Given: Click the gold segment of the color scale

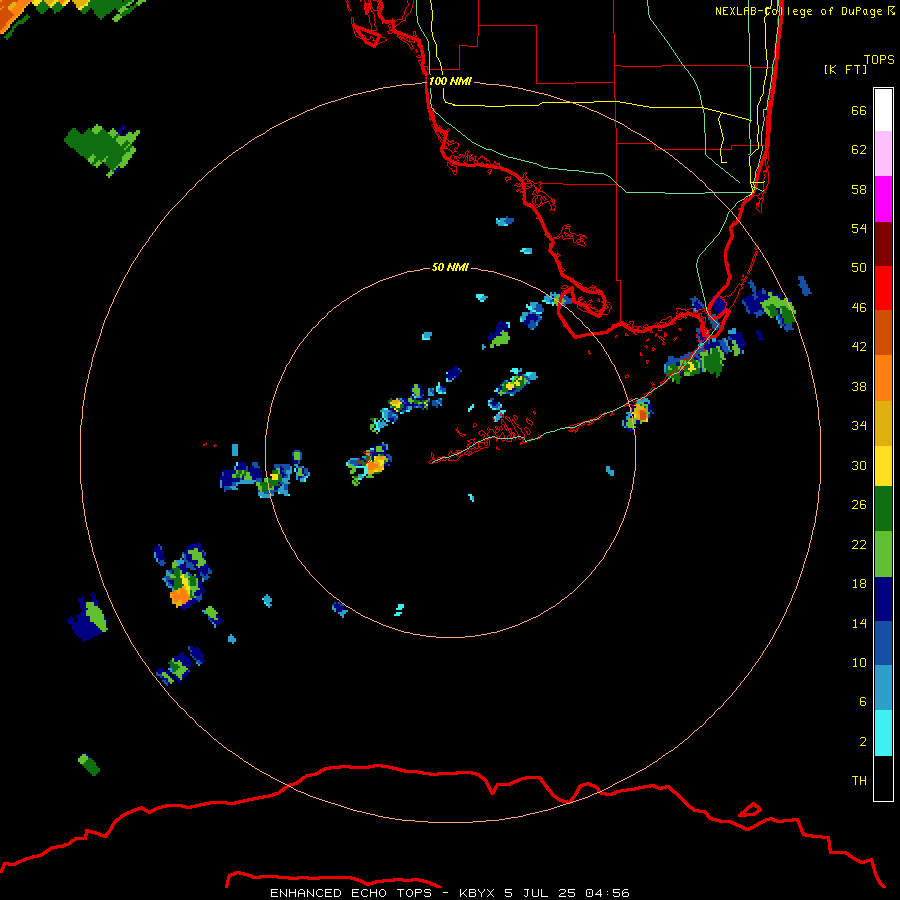Looking at the screenshot, I should pos(883,423).
